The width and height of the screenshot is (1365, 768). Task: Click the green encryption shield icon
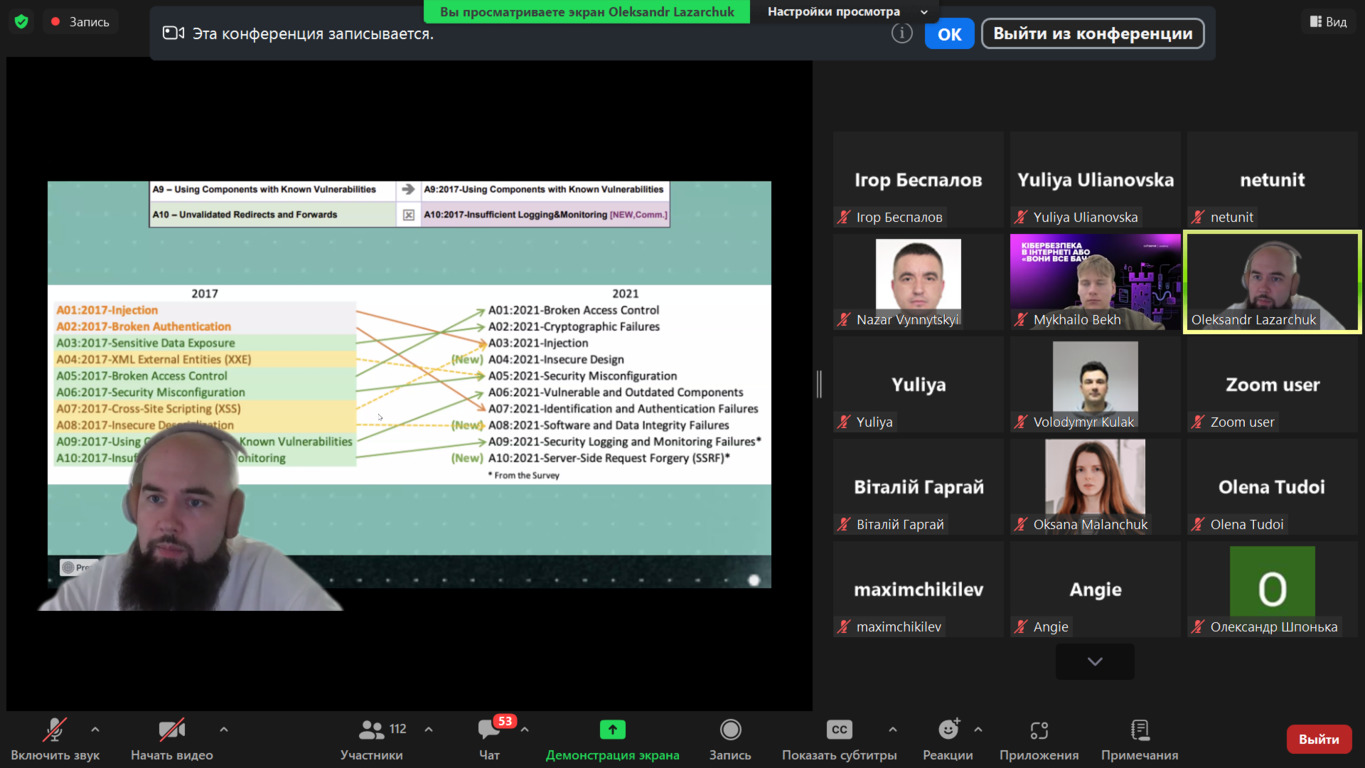tap(21, 21)
